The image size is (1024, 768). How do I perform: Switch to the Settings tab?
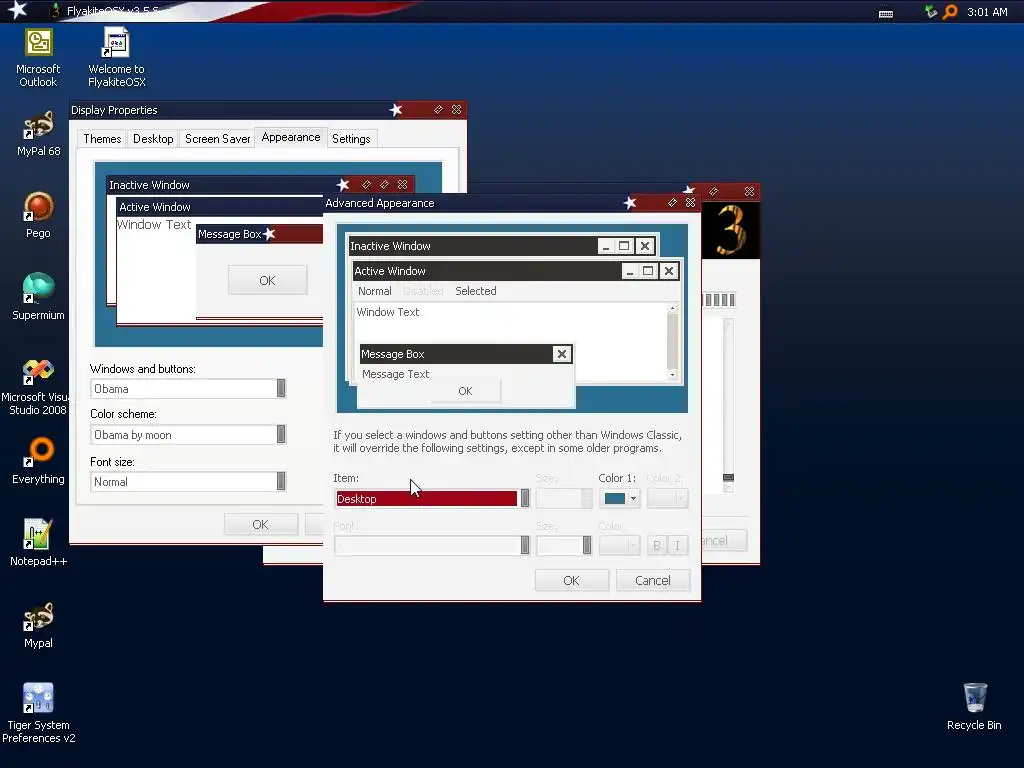tap(351, 138)
